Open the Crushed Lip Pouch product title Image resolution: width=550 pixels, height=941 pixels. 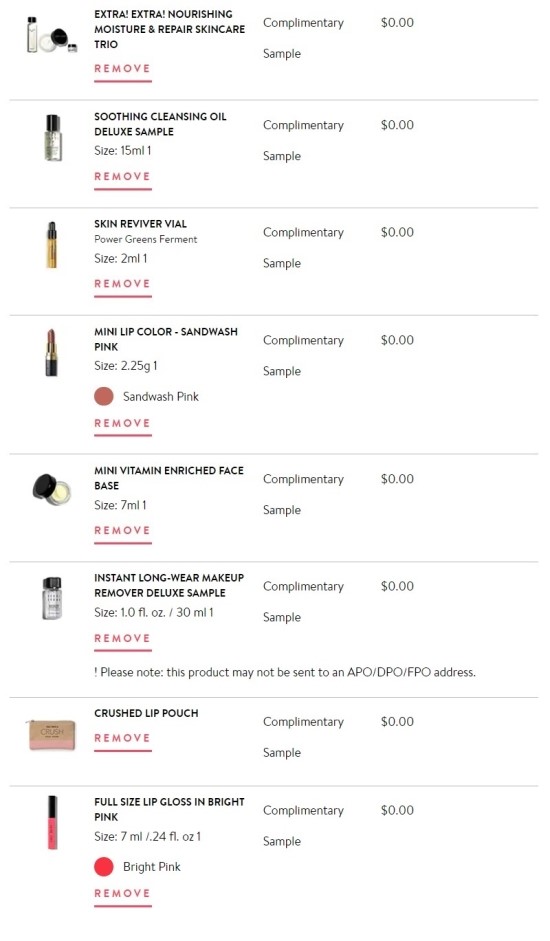click(x=146, y=713)
